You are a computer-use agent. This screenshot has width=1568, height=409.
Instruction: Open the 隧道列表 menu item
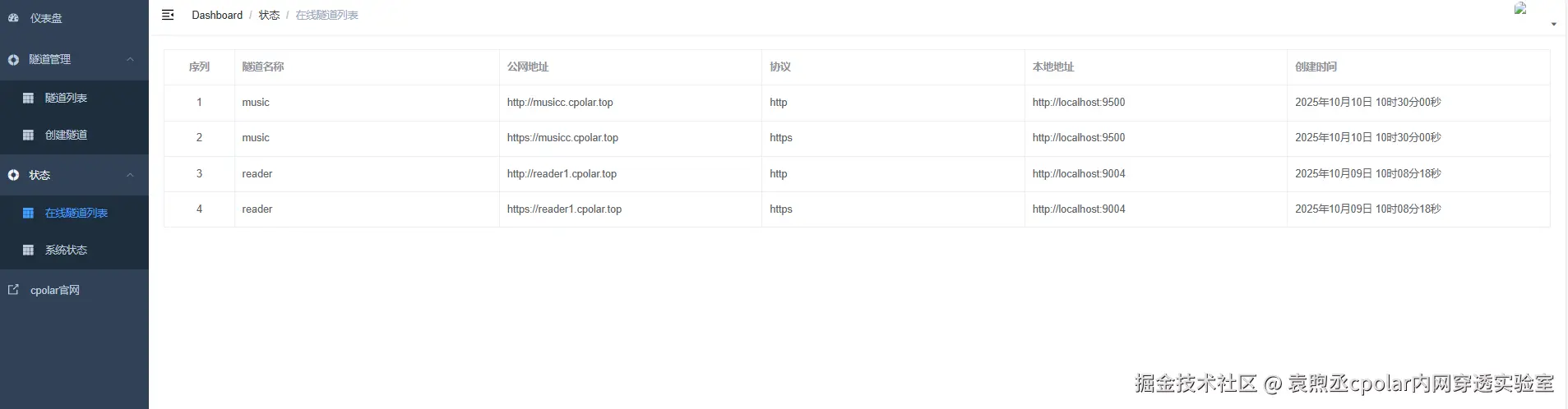66,98
